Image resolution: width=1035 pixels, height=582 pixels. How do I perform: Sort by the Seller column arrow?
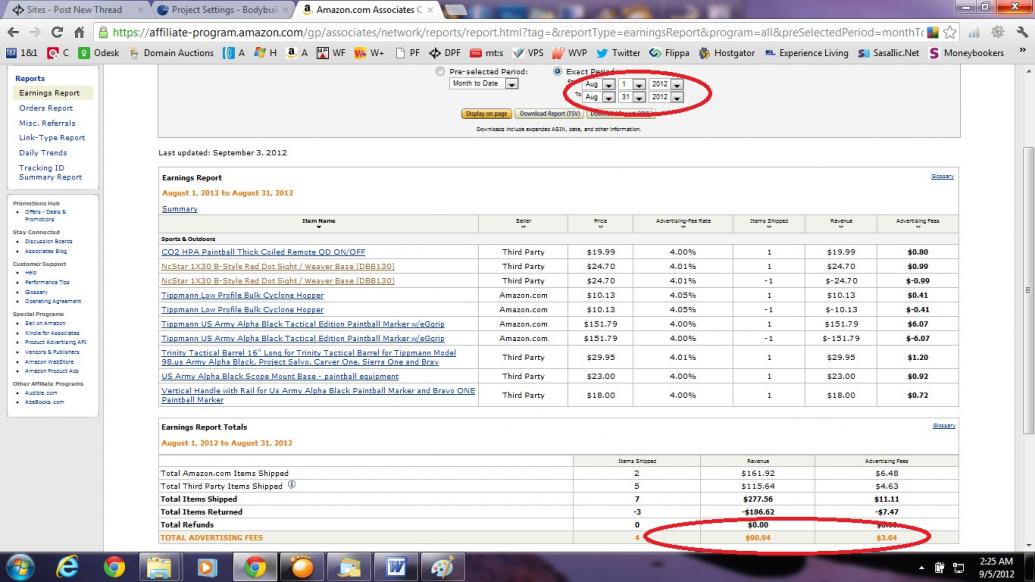523,227
